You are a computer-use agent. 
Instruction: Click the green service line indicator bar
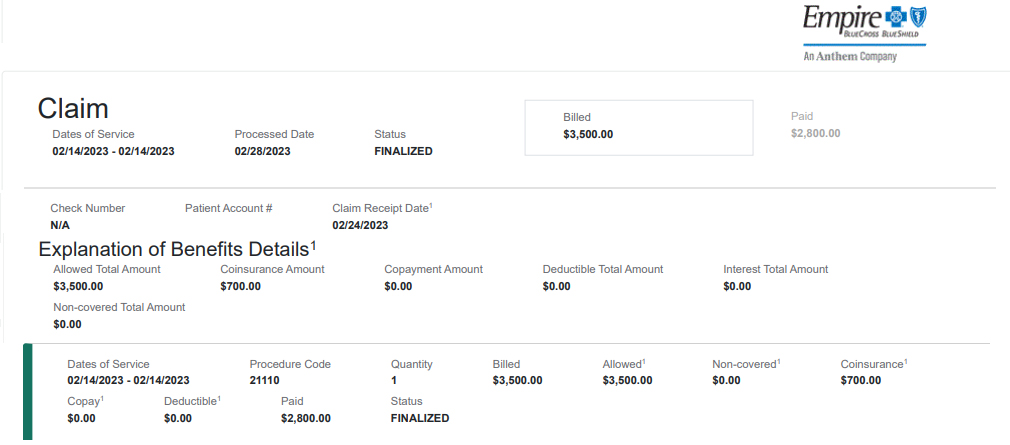(28, 392)
